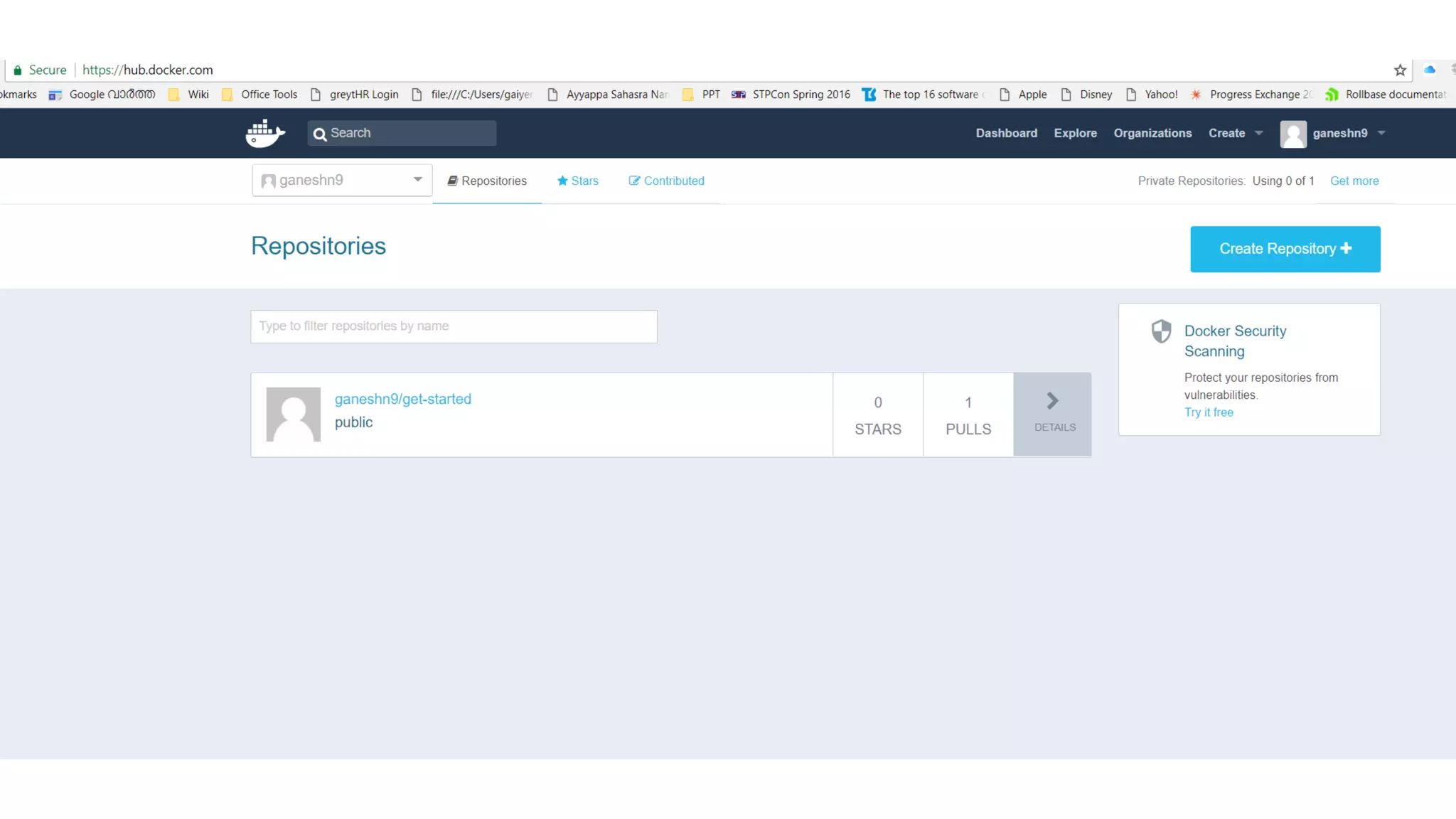
Task: Click the Get more private repositories link
Action: pyautogui.click(x=1354, y=181)
